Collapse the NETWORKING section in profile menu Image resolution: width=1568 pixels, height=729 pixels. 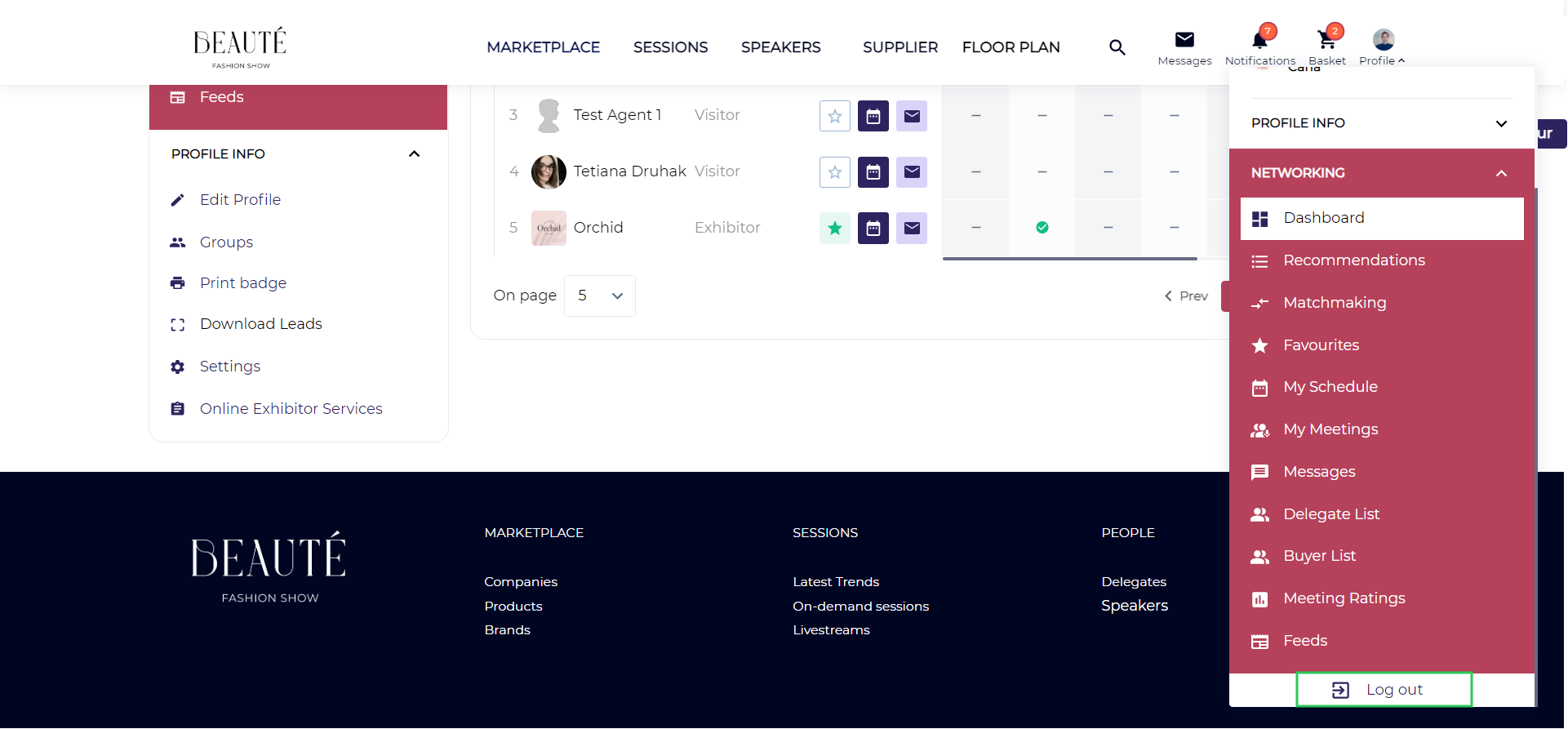[1500, 173]
